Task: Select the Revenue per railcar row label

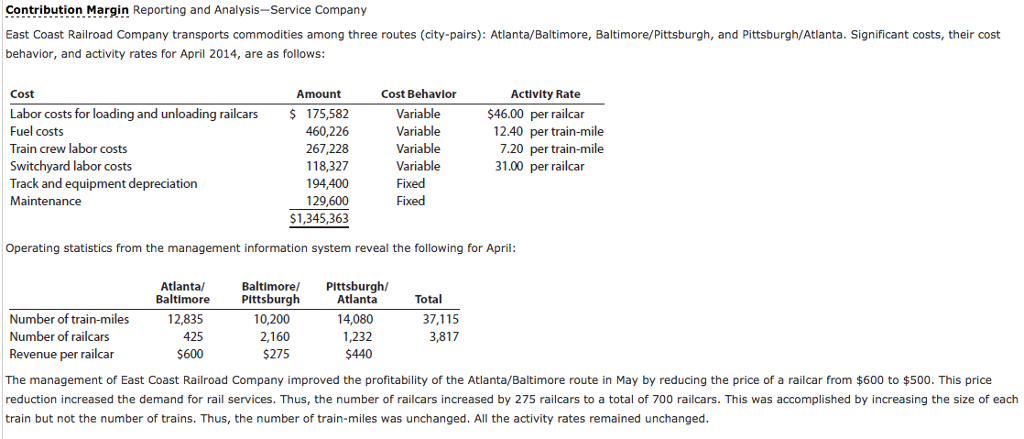Action: pos(61,354)
